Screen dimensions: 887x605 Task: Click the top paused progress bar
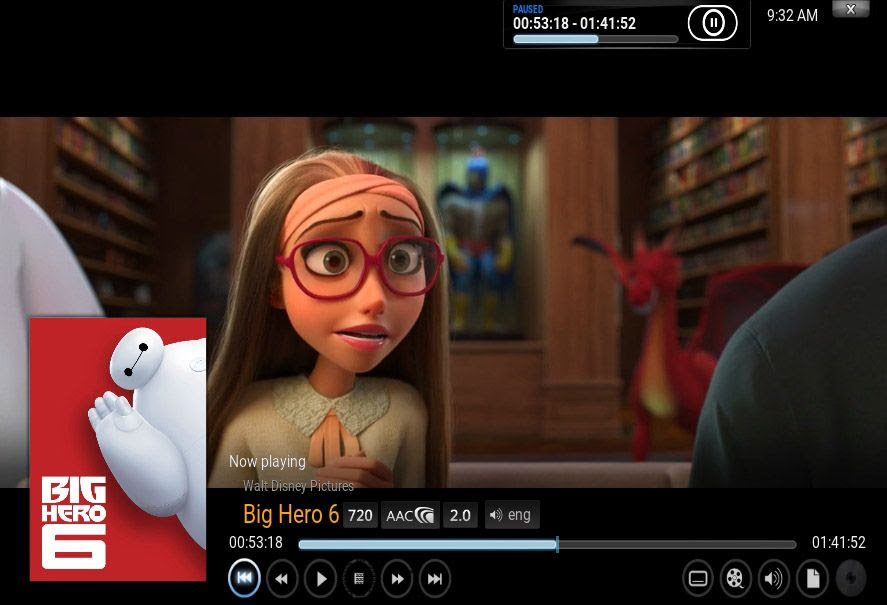click(x=595, y=39)
